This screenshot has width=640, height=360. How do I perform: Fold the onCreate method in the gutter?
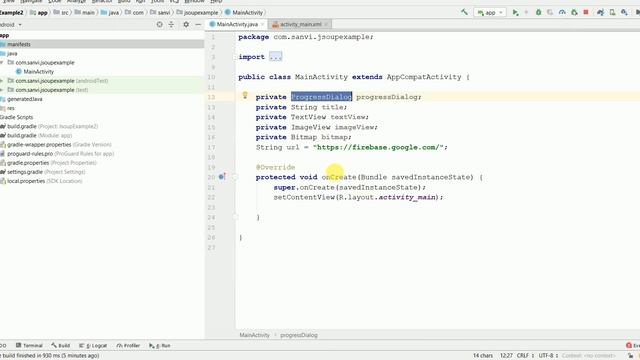[235, 177]
